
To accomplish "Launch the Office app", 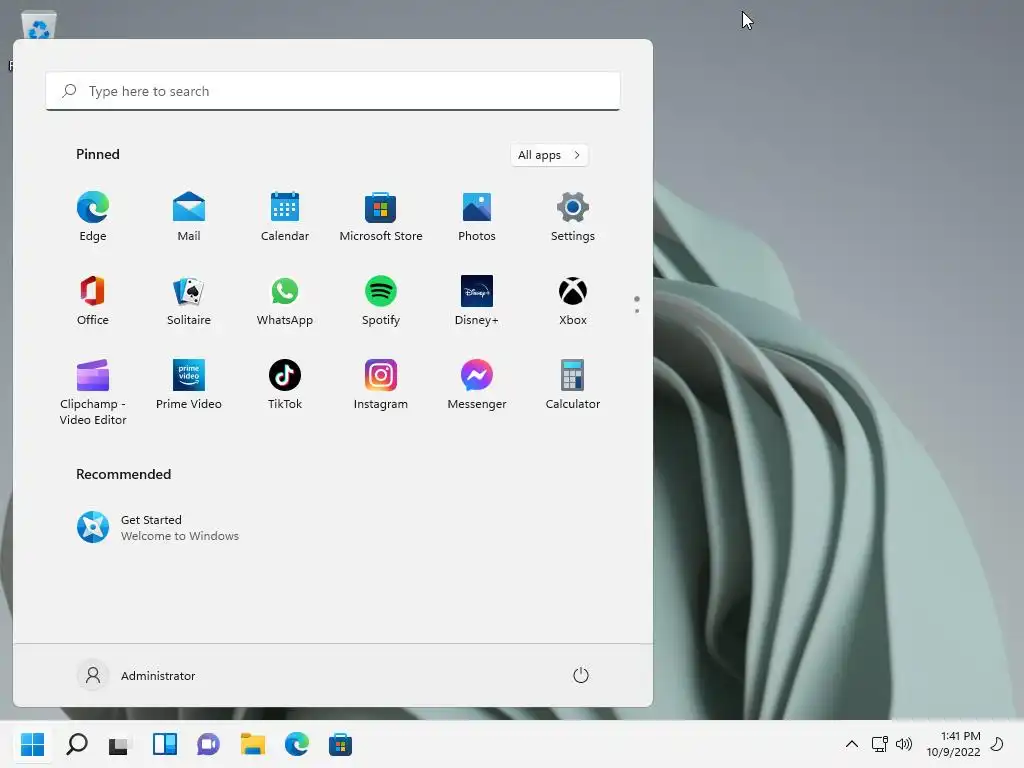I will coord(93,300).
